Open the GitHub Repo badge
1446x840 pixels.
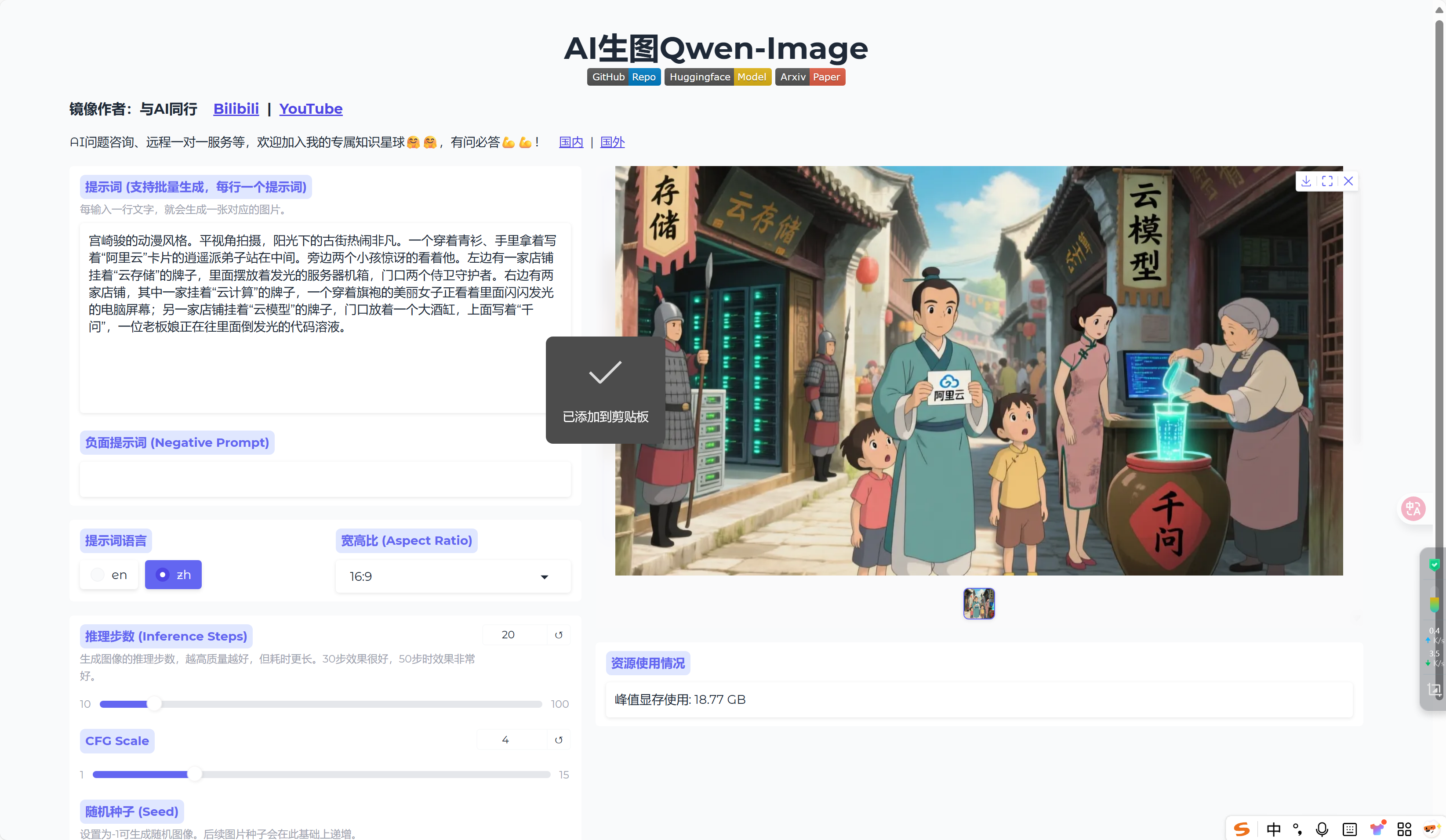(624, 77)
